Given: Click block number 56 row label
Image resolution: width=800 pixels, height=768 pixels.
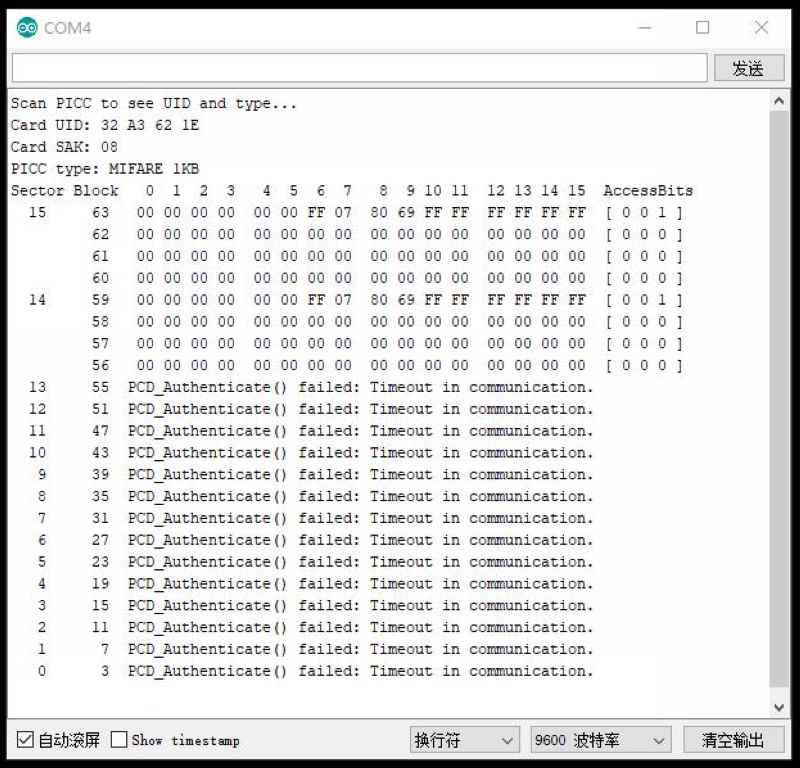Looking at the screenshot, I should 101,365.
